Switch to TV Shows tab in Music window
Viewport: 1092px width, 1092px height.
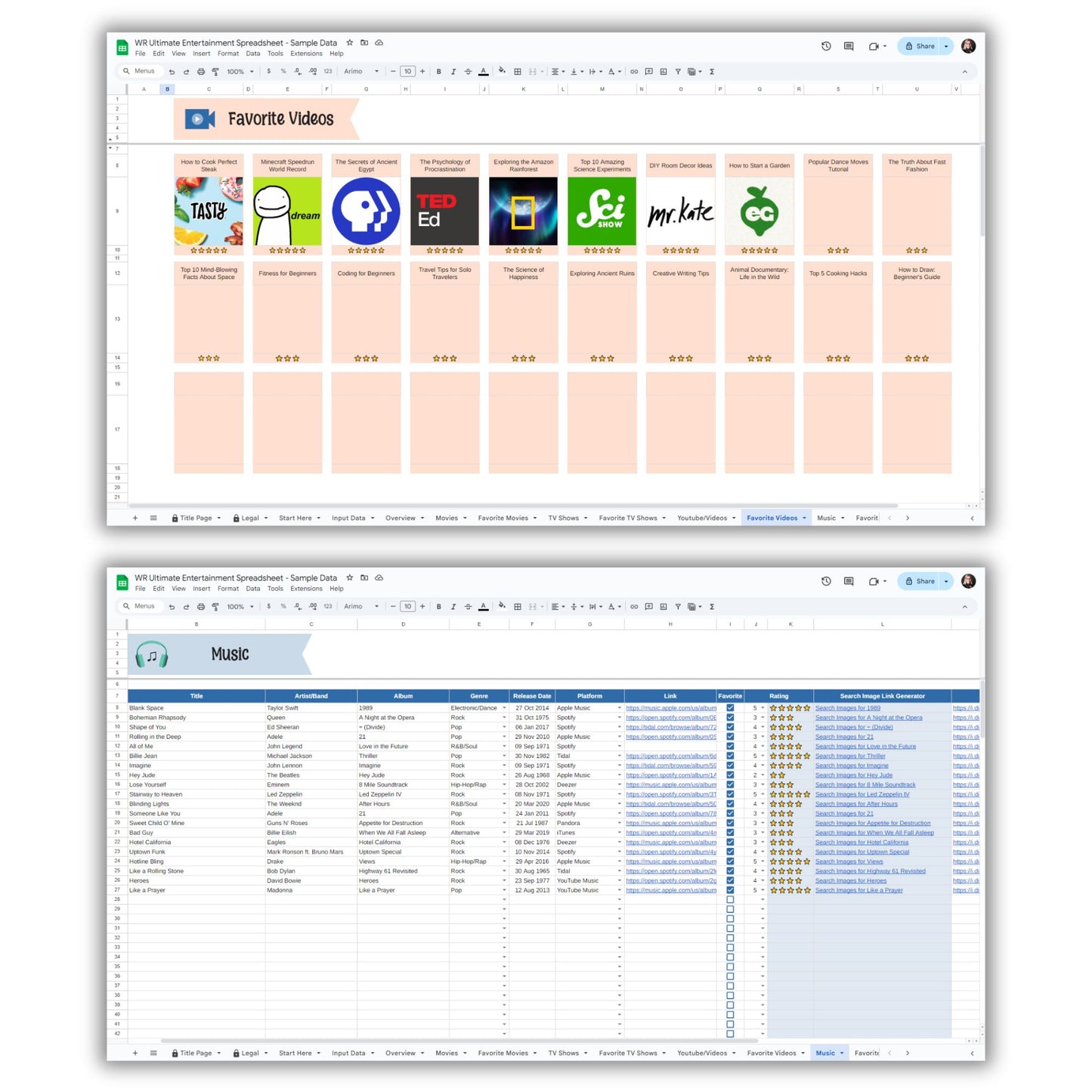[564, 1053]
